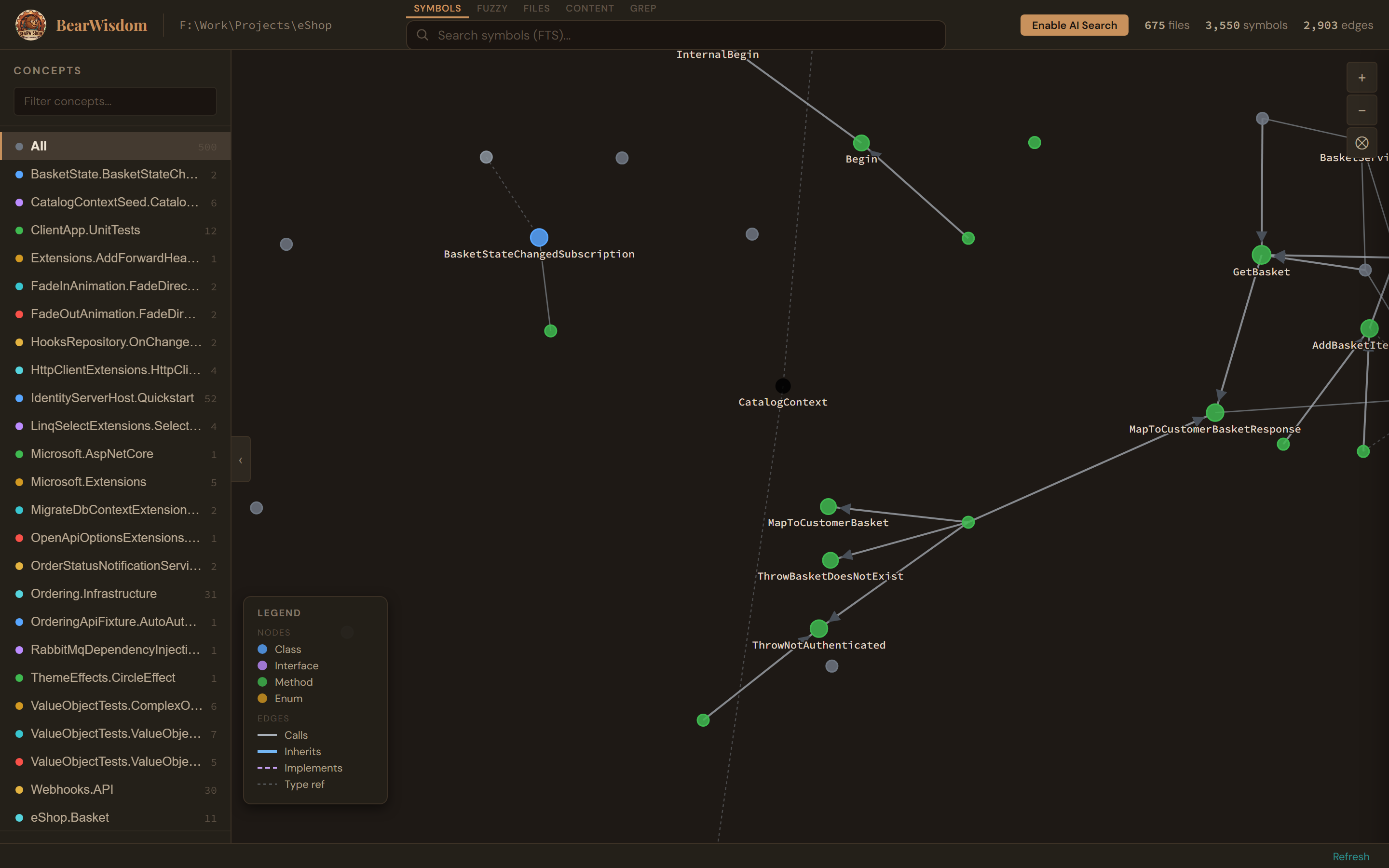
Task: Click the circled X icon below the zoom controls
Action: click(1362, 142)
